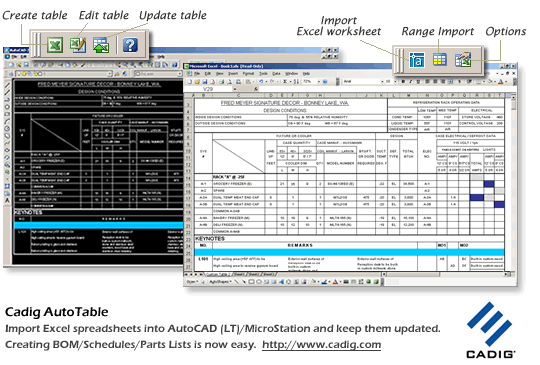Click the Import Excel worksheet icon
Viewport: 540px width, 365px height.
tap(417, 60)
